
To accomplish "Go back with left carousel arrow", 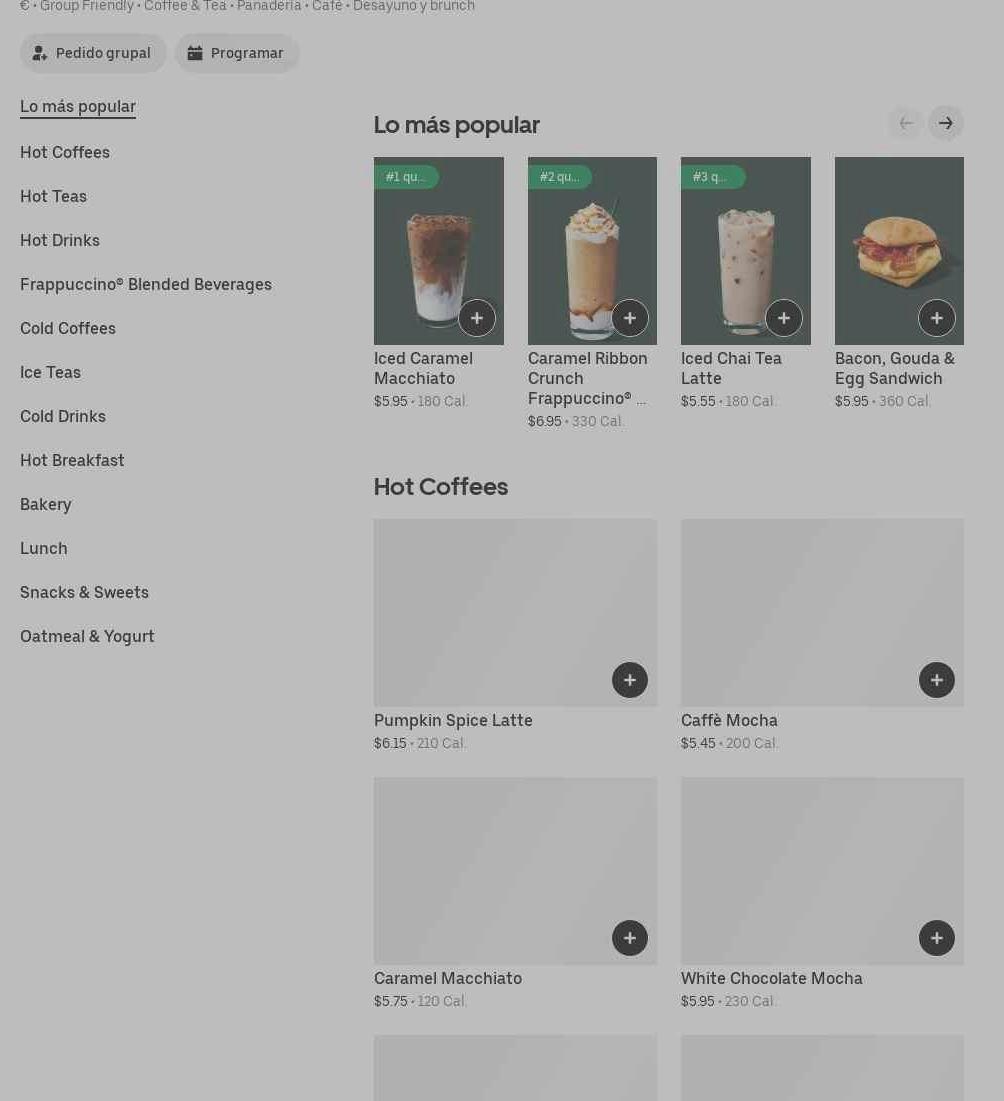I will pos(906,124).
